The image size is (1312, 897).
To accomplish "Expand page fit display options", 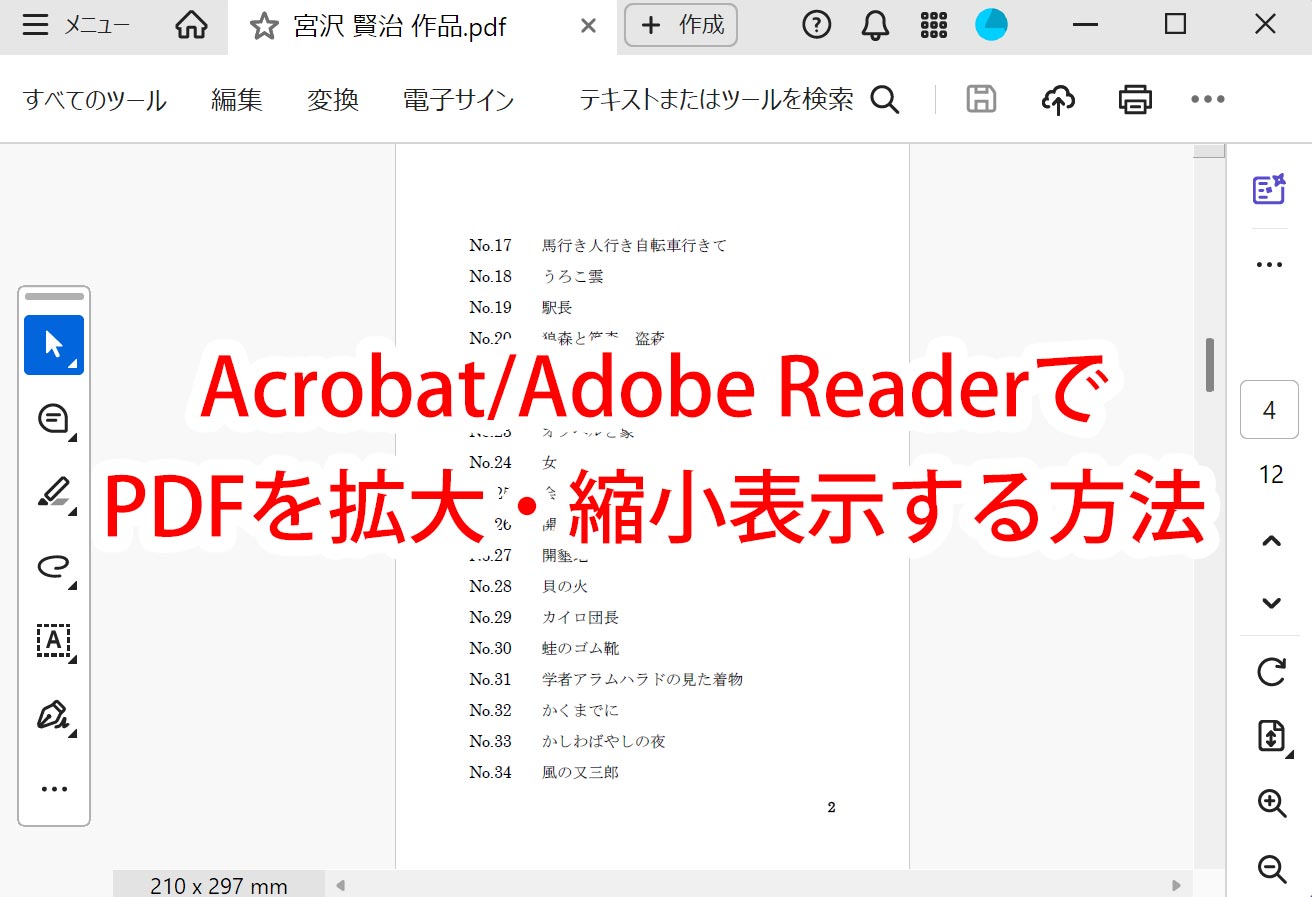I will 1271,737.
